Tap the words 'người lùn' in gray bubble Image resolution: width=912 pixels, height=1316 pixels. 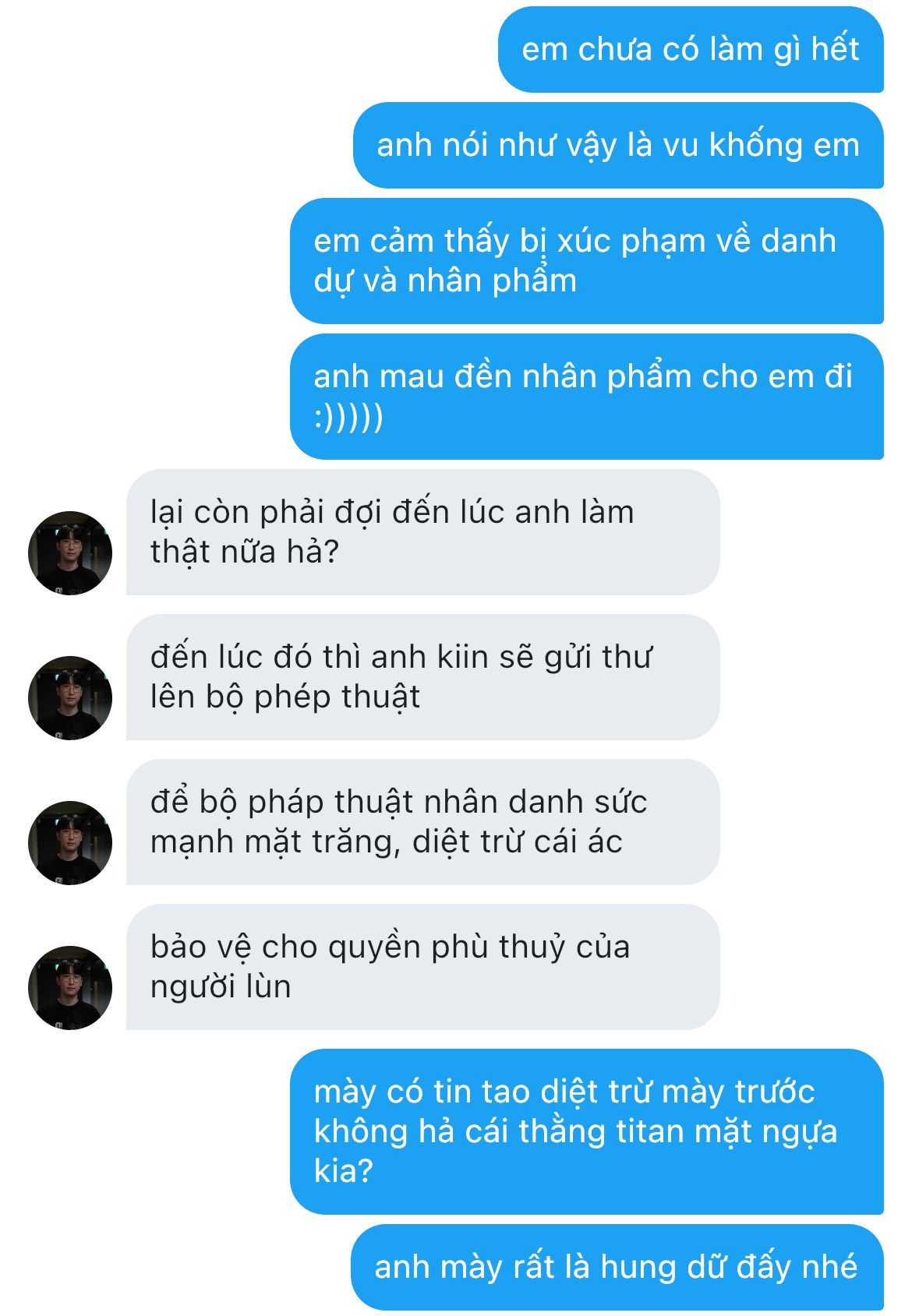(221, 987)
